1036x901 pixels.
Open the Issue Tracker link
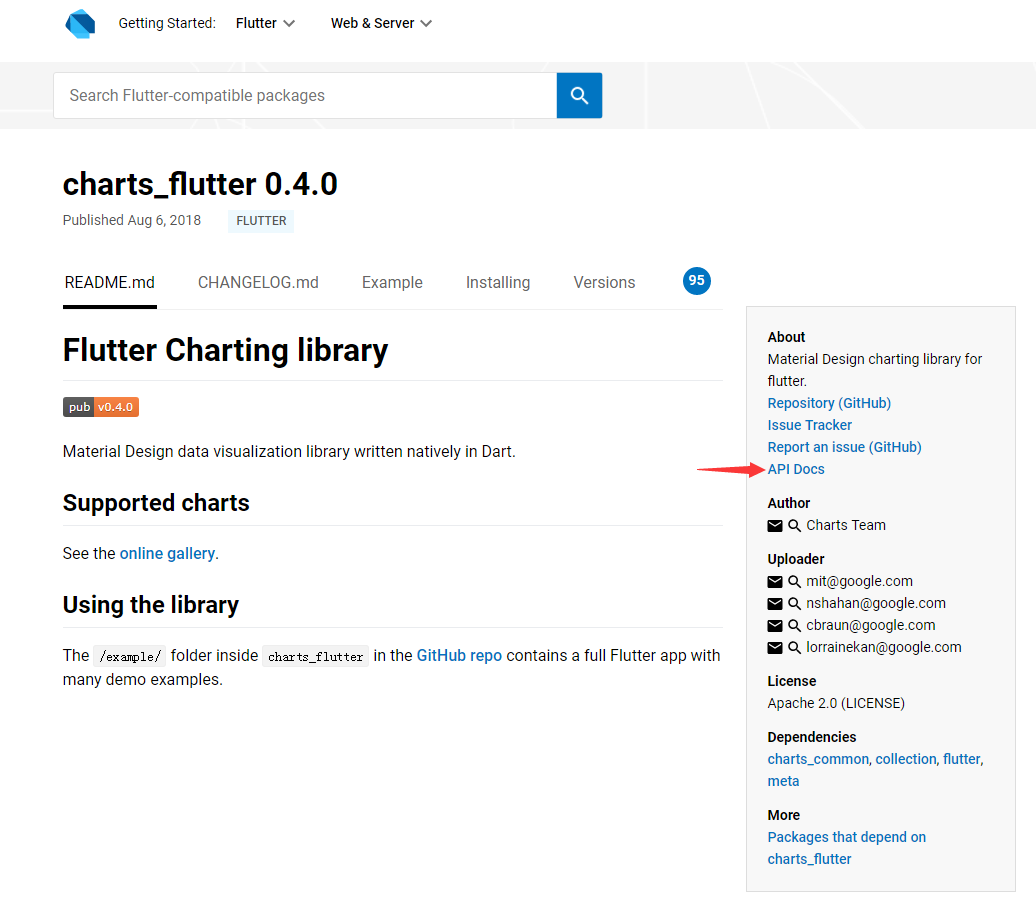pyautogui.click(x=809, y=424)
